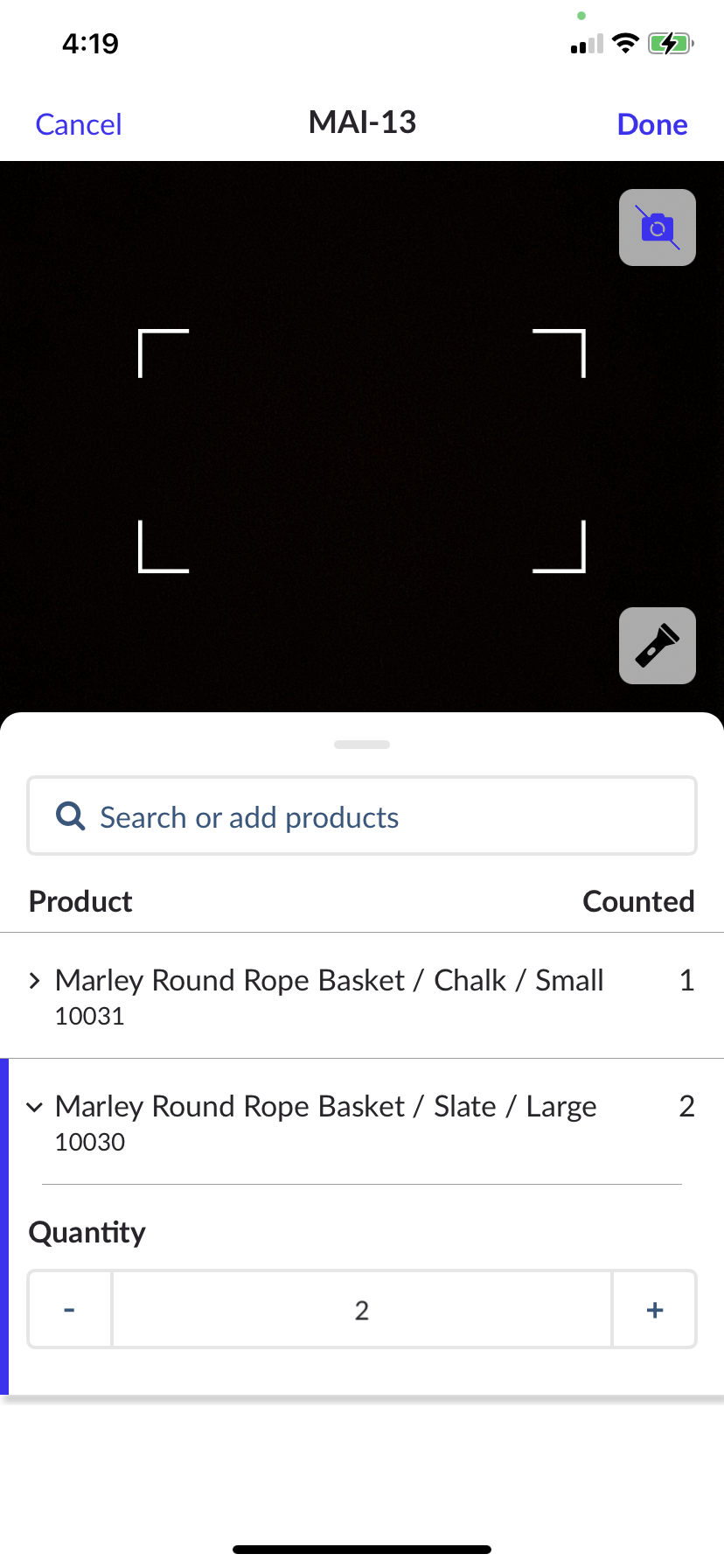Viewport: 724px width, 1568px height.
Task: Tap the Product column header
Action: click(x=80, y=901)
